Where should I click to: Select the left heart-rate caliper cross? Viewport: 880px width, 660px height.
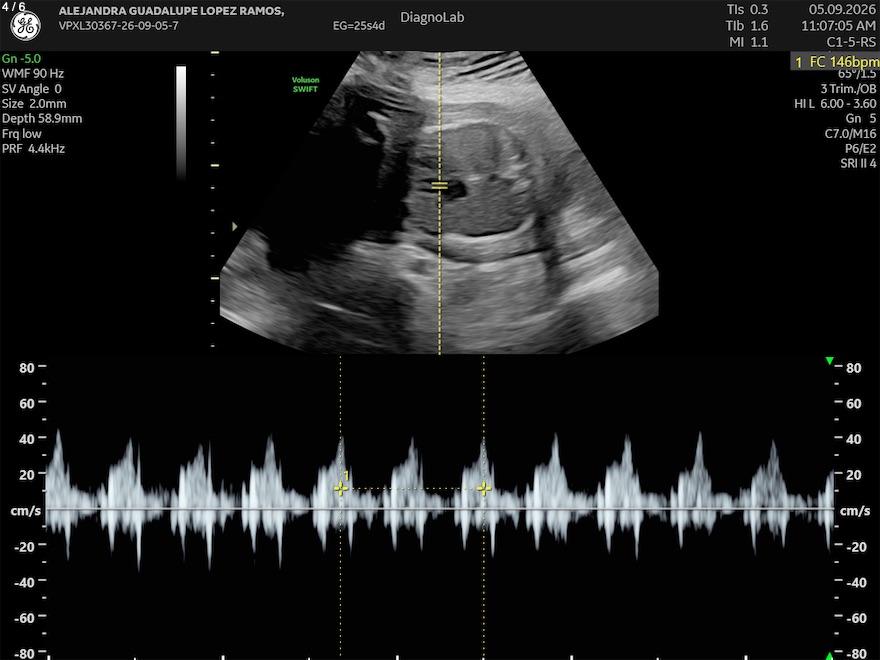point(341,489)
